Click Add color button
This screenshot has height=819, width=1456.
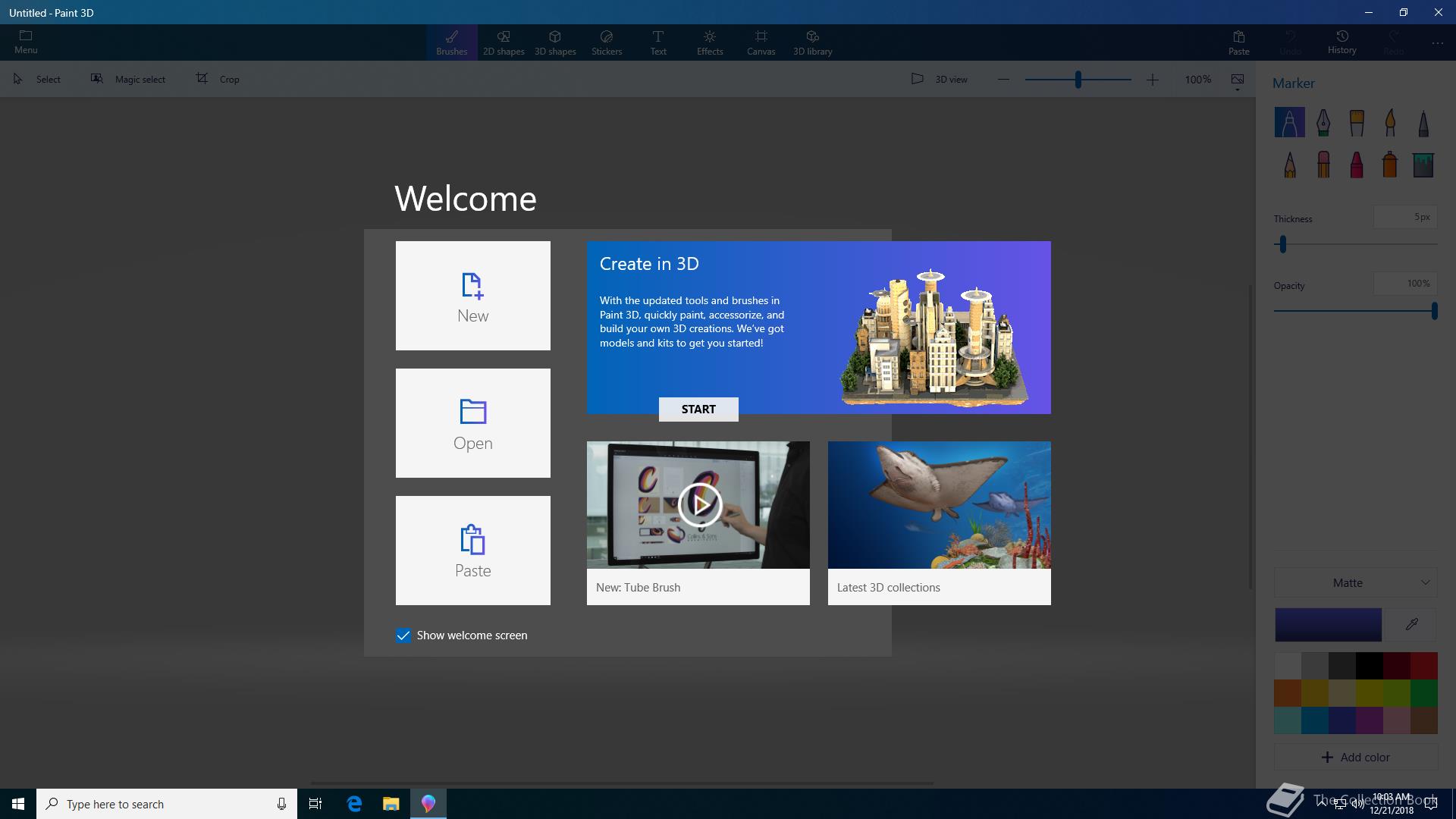point(1356,757)
